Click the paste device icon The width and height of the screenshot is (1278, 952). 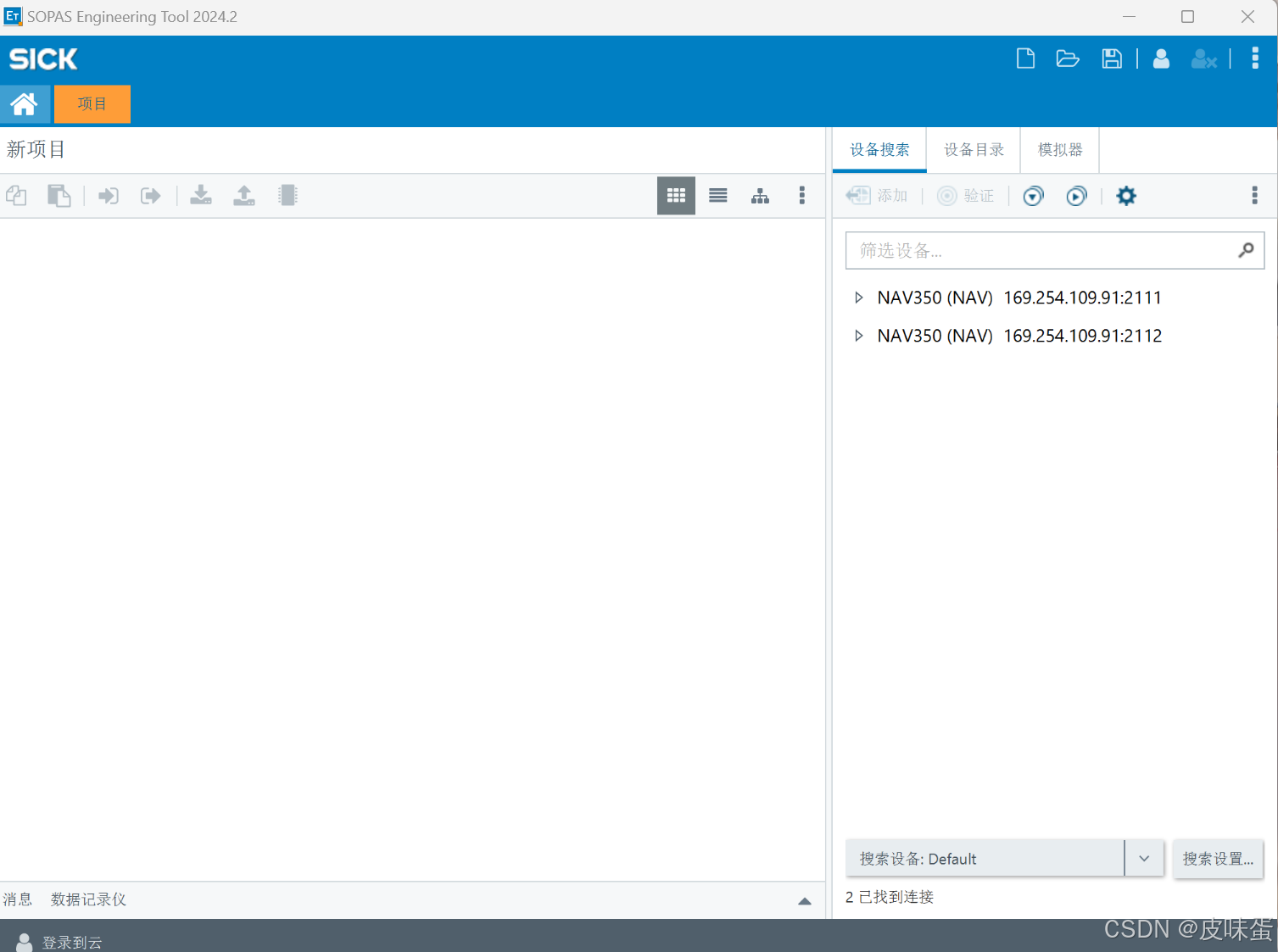(59, 196)
